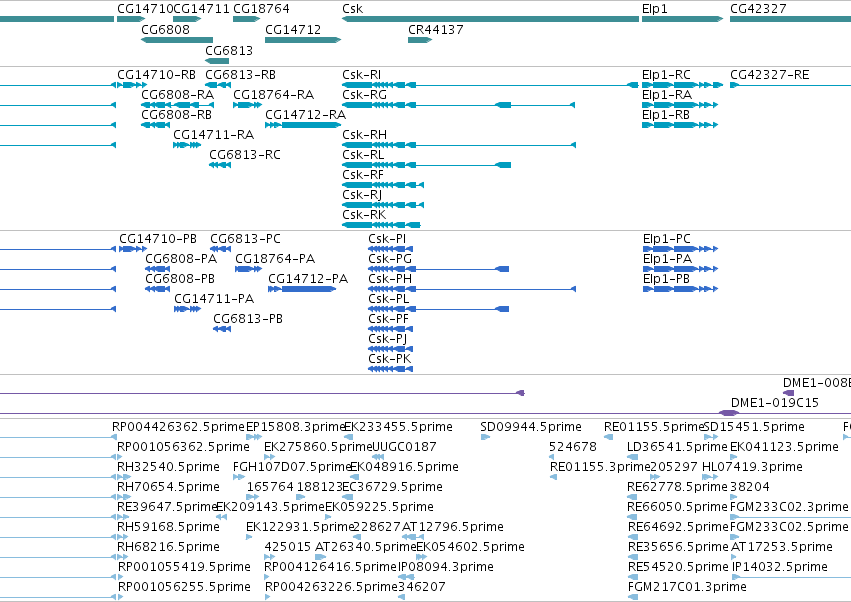
Task: Select the CG6813-PC protein label
Action: [x=245, y=239]
